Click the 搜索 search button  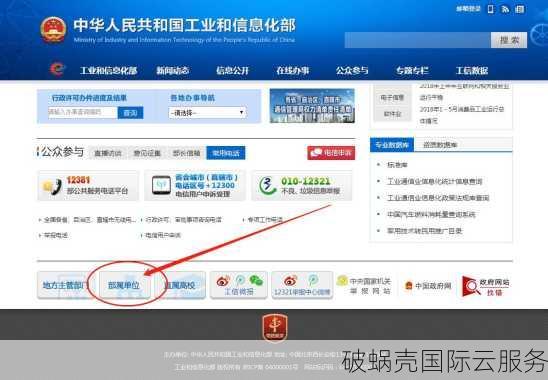click(509, 40)
